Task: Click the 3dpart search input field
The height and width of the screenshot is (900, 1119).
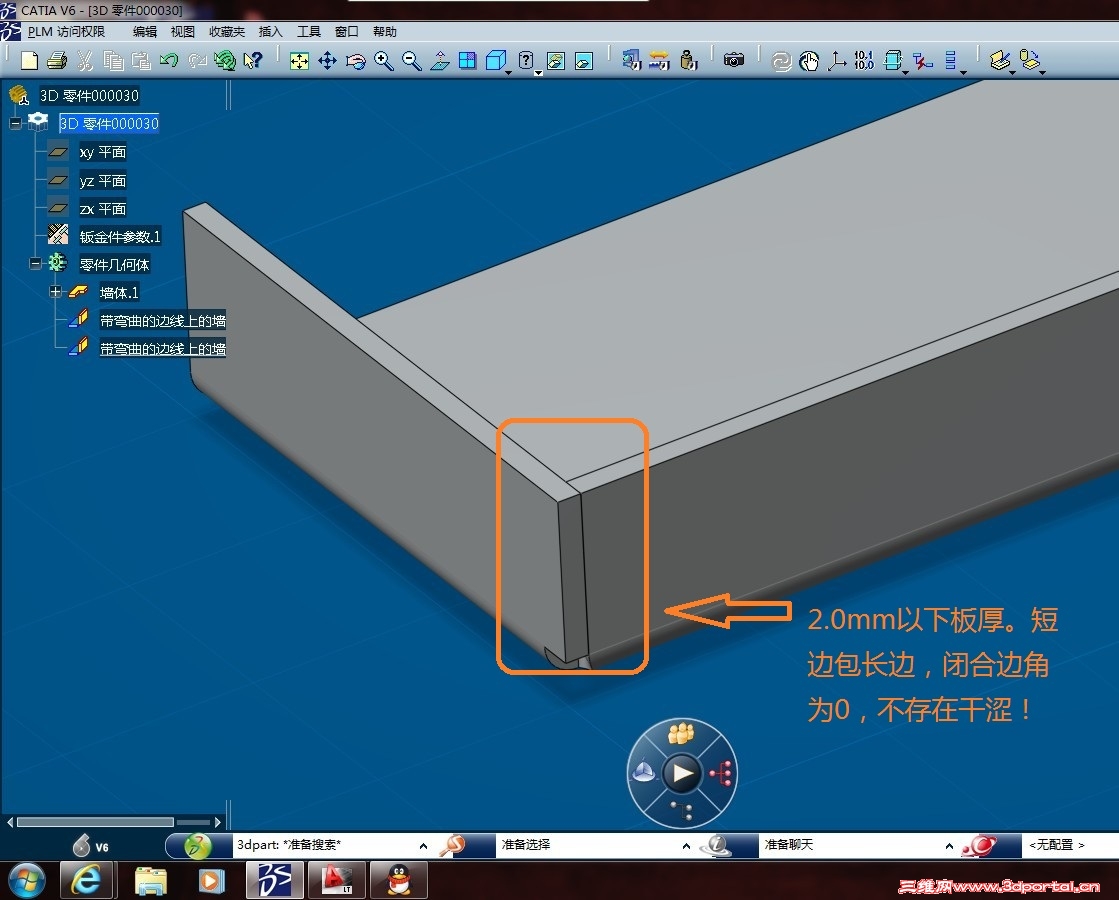Action: click(x=326, y=845)
